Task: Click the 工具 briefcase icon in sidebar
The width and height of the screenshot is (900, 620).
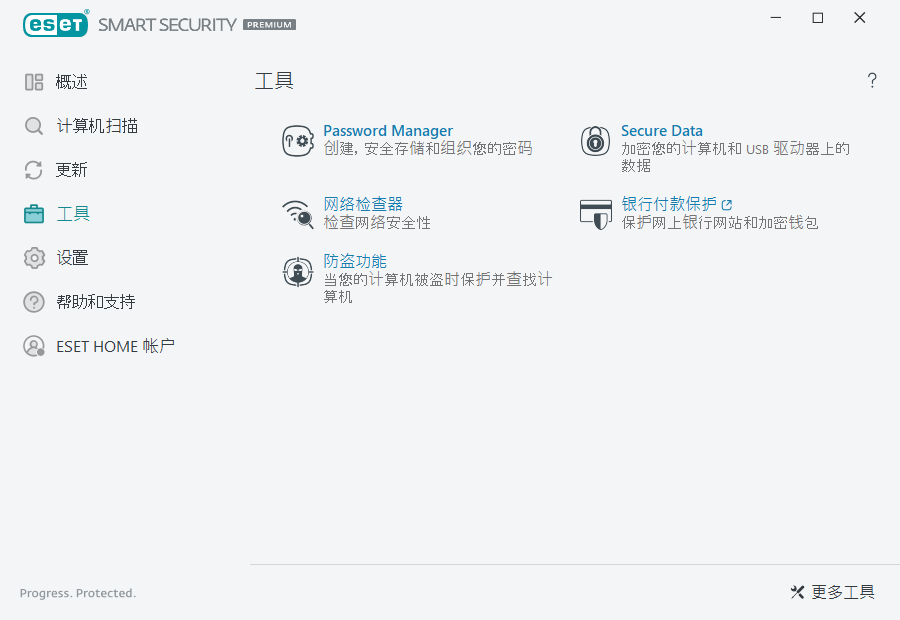Action: tap(33, 213)
